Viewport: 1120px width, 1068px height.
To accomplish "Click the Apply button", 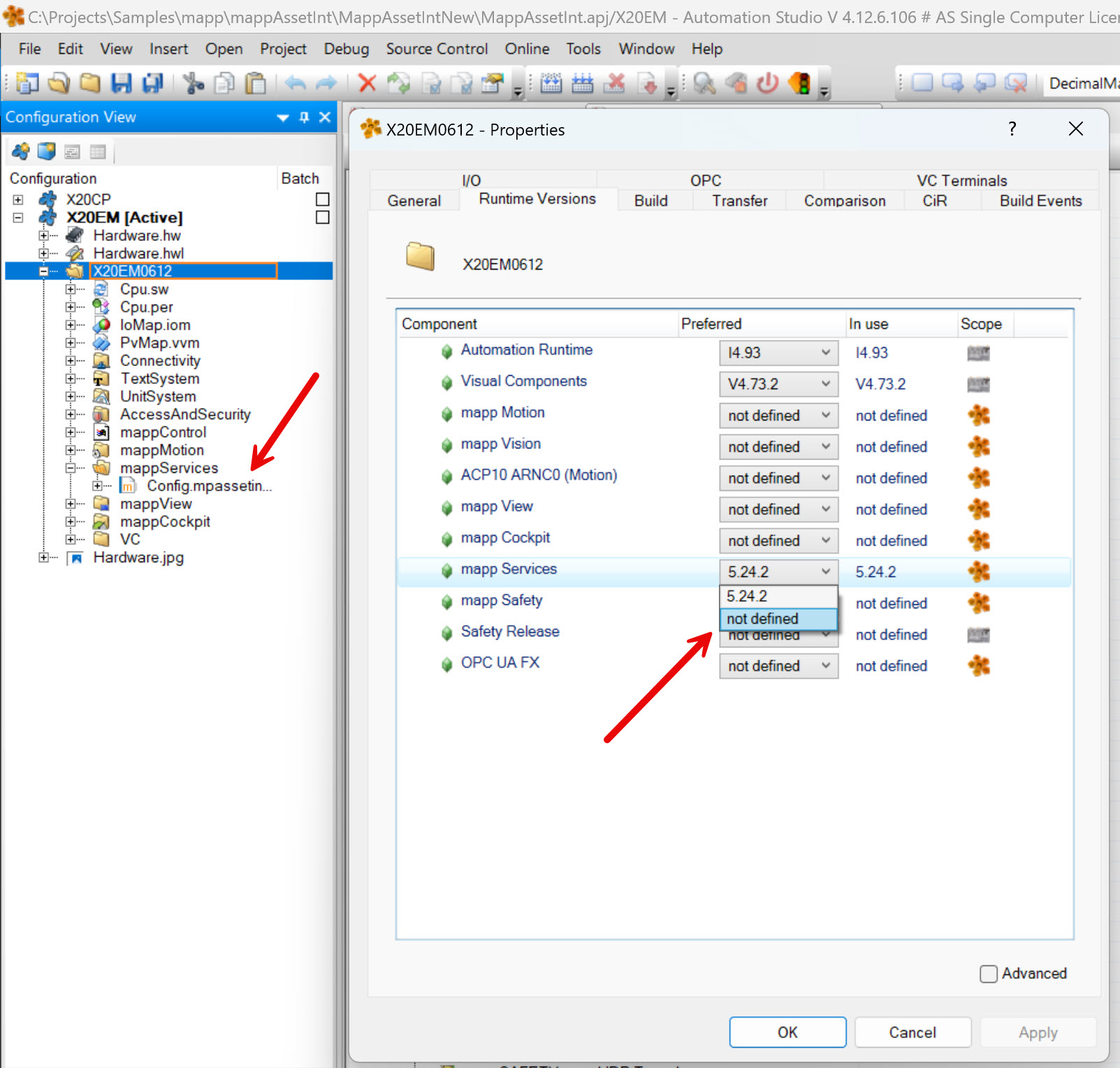I will 1038,1032.
